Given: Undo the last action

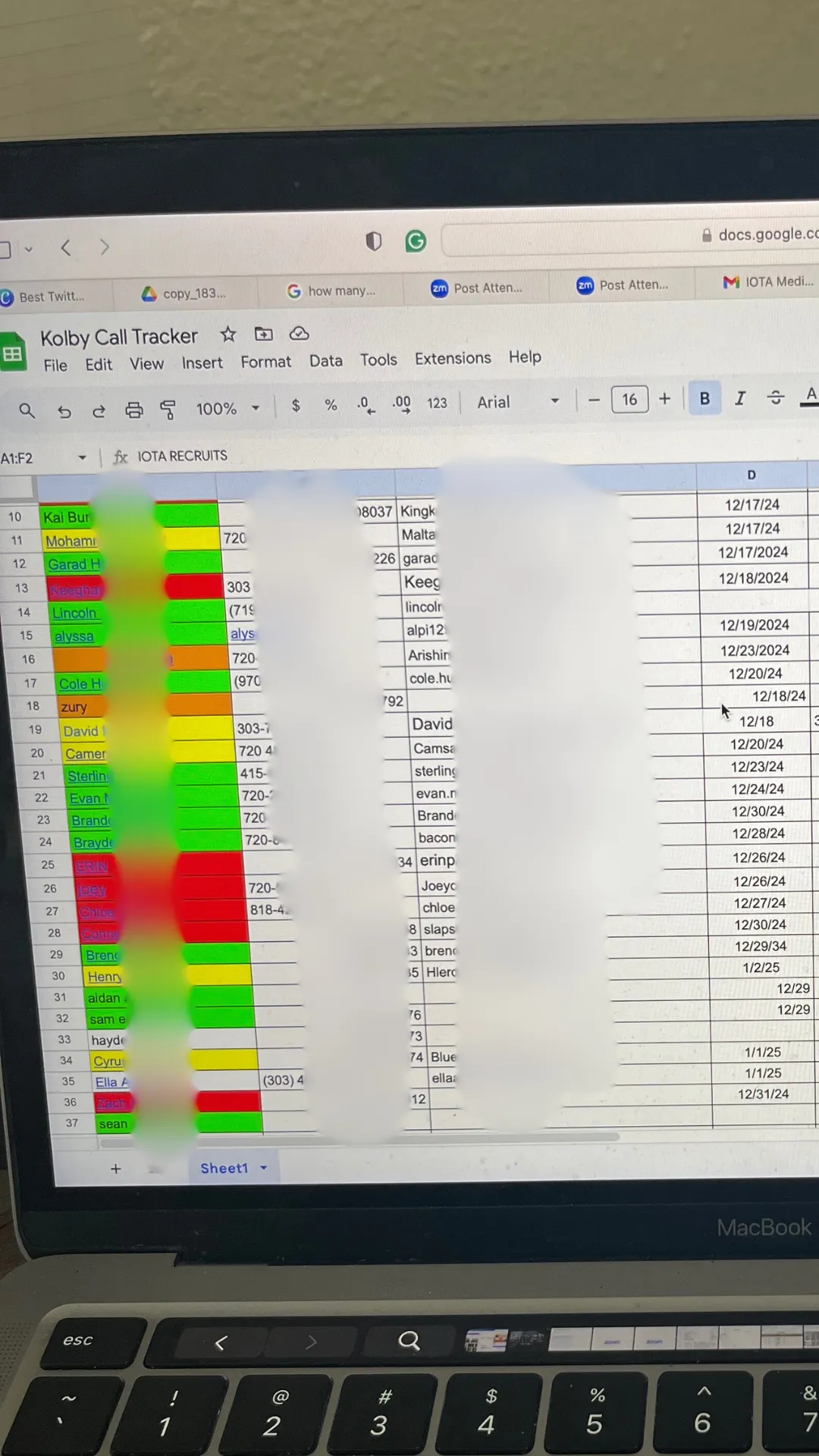Looking at the screenshot, I should (64, 411).
